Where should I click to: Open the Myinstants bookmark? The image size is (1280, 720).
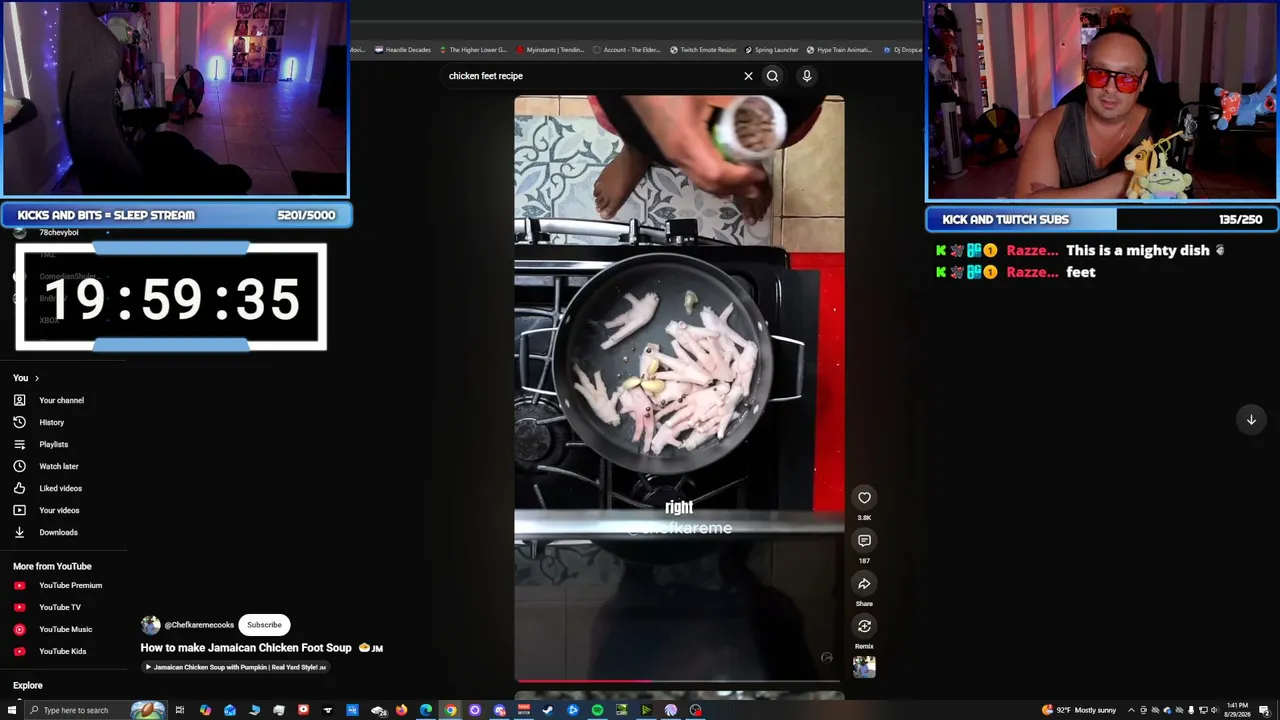(550, 50)
